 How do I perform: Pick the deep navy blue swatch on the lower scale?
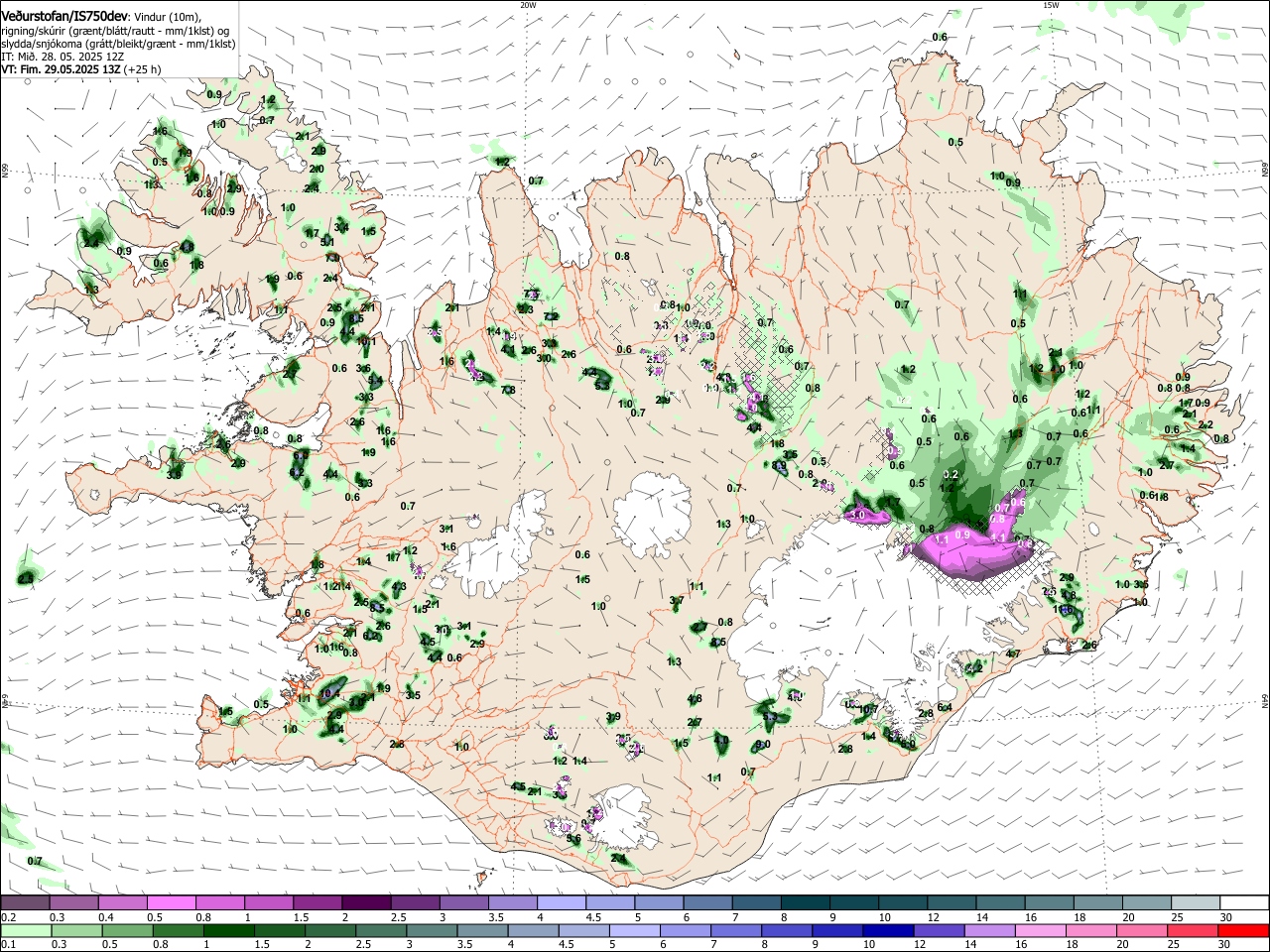click(x=886, y=930)
